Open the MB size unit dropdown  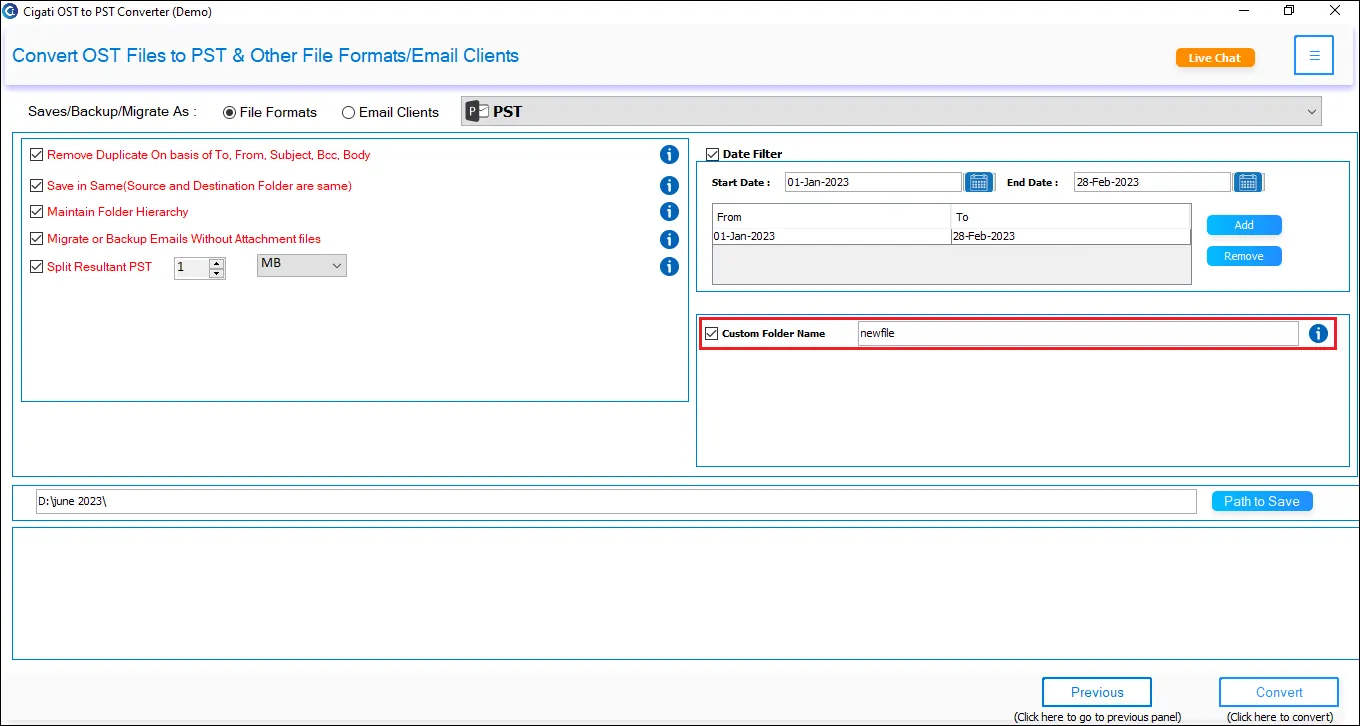coord(302,265)
